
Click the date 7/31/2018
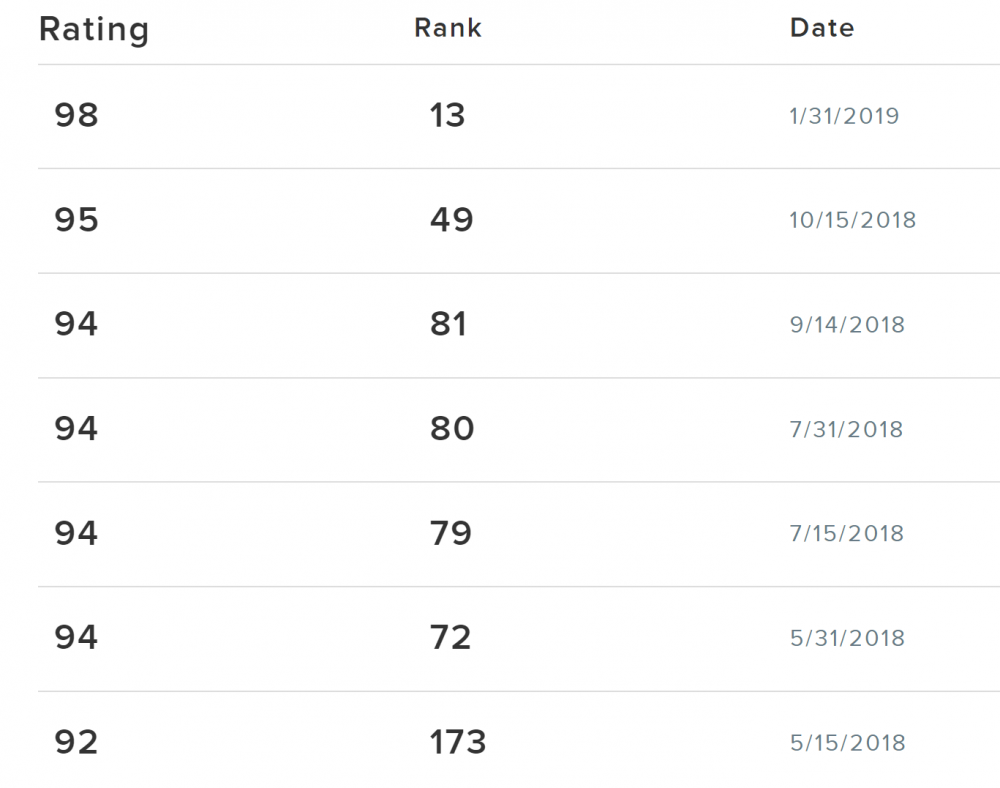(x=846, y=429)
